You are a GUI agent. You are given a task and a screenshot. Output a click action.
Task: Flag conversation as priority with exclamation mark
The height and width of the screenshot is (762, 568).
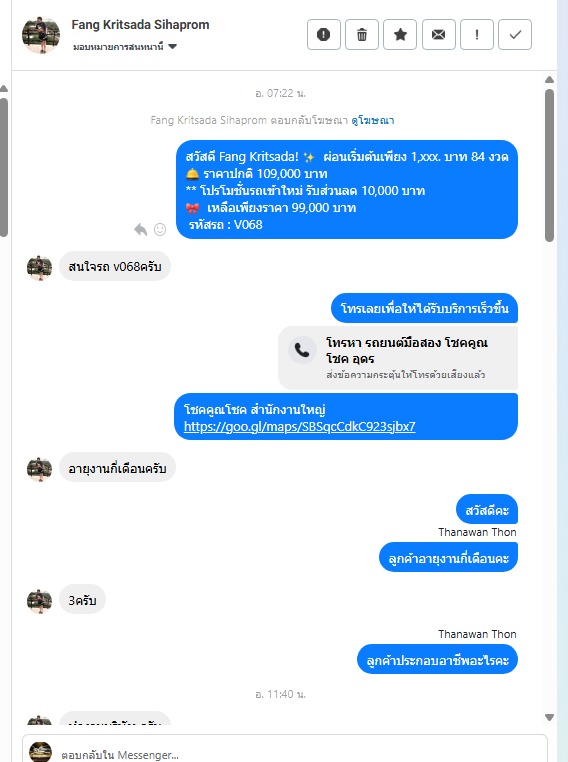click(x=477, y=35)
